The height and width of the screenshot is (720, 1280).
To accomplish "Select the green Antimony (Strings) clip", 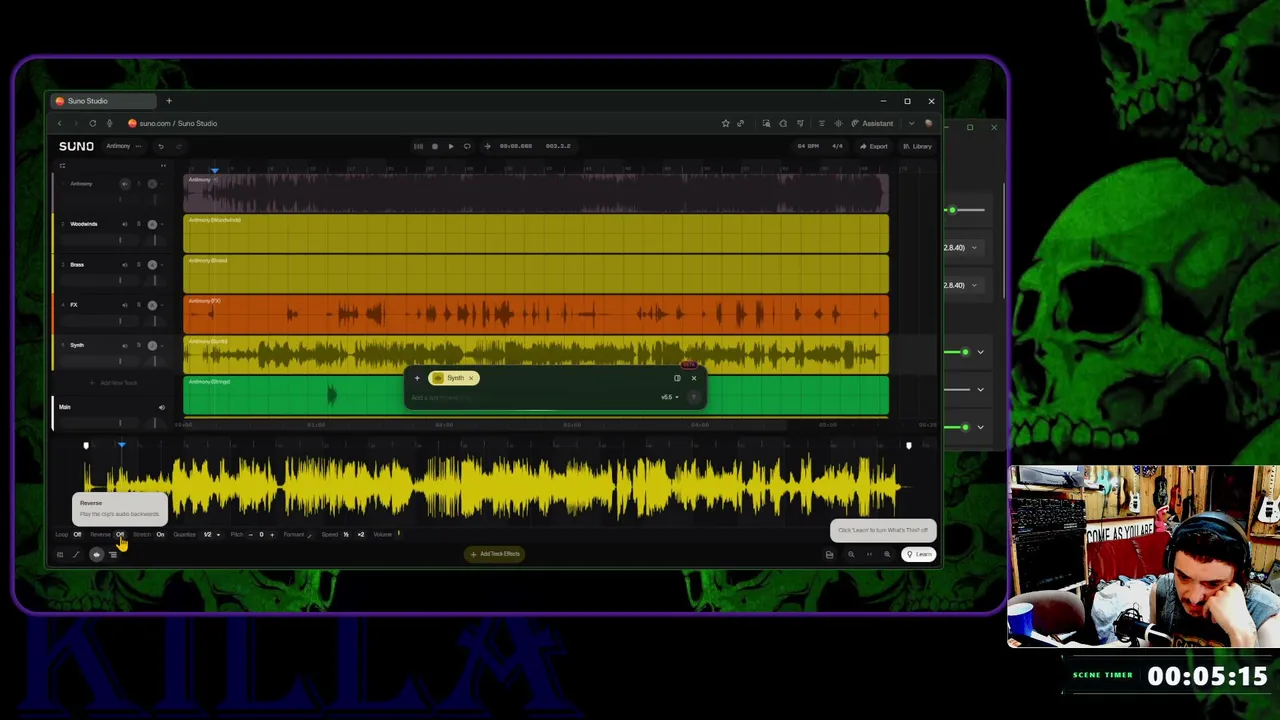I will pos(295,395).
